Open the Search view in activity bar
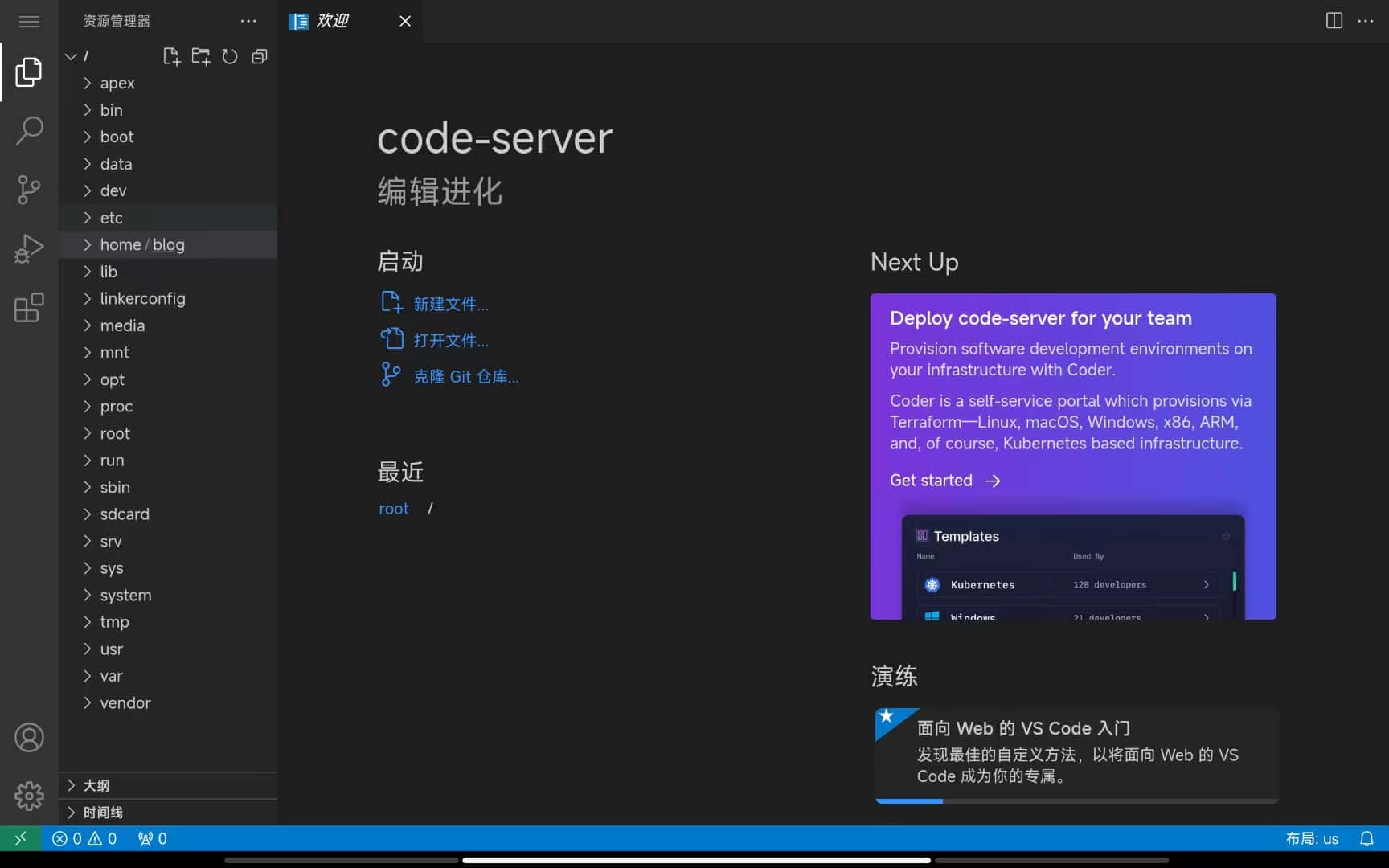The width and height of the screenshot is (1389, 868). click(29, 130)
